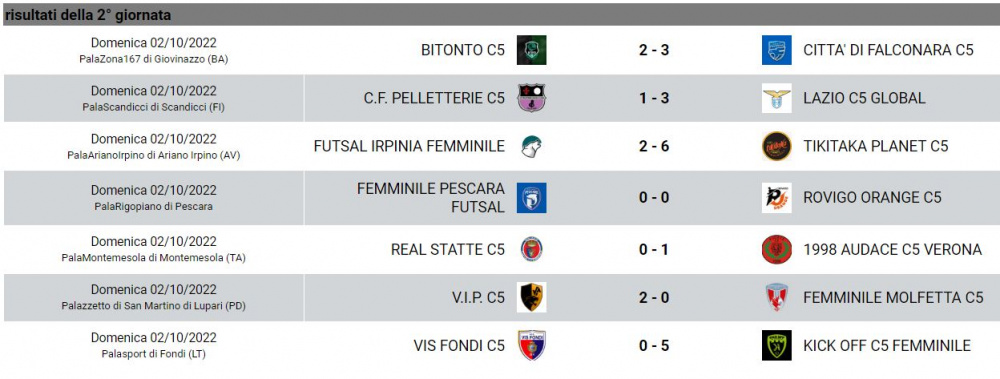Select the Vis Fondi C5 crest
The image size is (1000, 379).
tap(531, 345)
